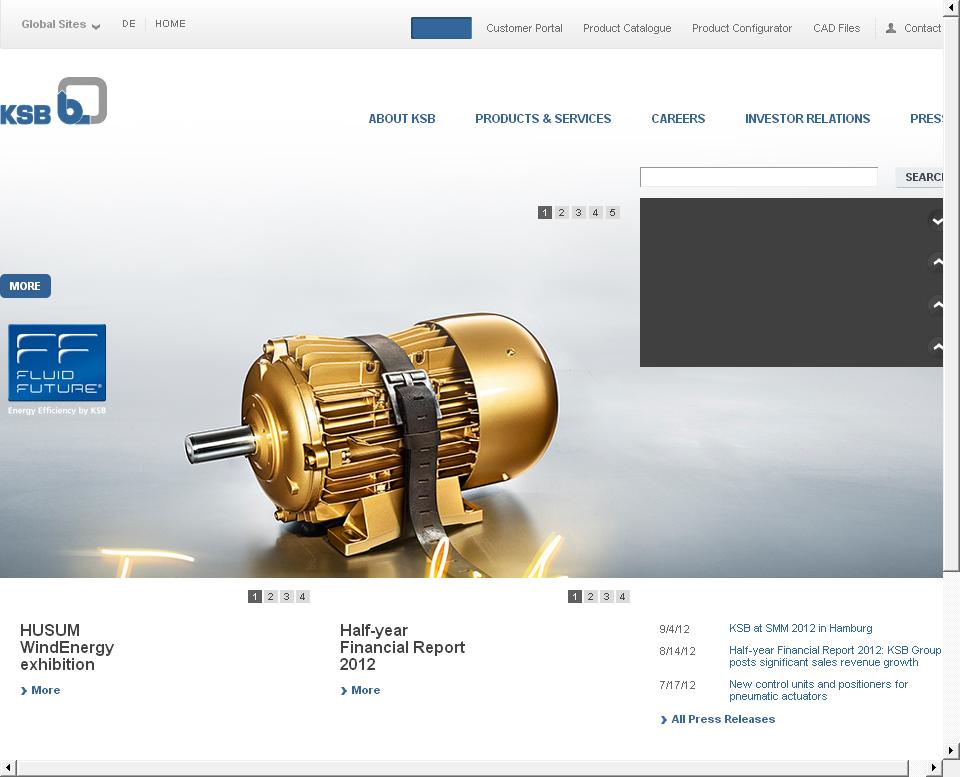Image resolution: width=960 pixels, height=777 pixels.
Task: Open More under HUSUM WindEnergy exhibition
Action: [40, 690]
